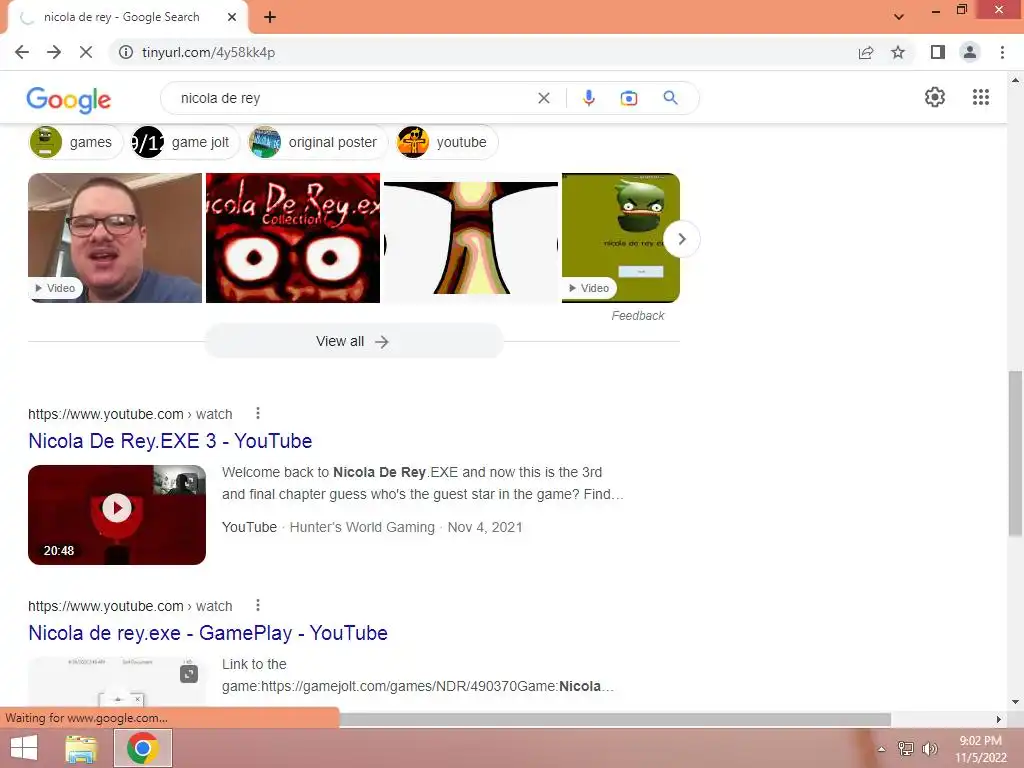Go forward to next page
The image size is (1024, 768).
pyautogui.click(x=54, y=52)
